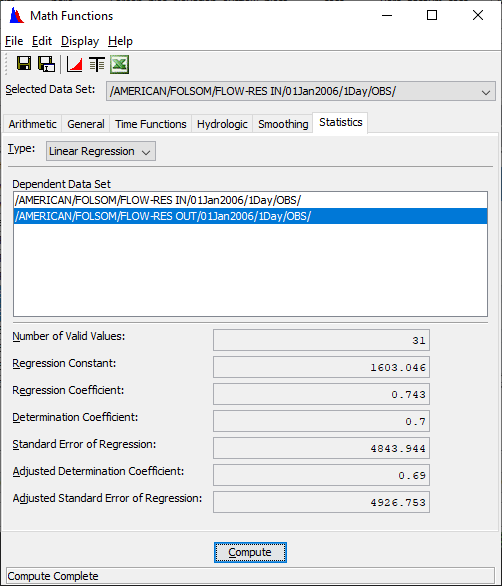Click the Excel export icon
Viewport: 502px width, 586px height.
click(x=120, y=64)
